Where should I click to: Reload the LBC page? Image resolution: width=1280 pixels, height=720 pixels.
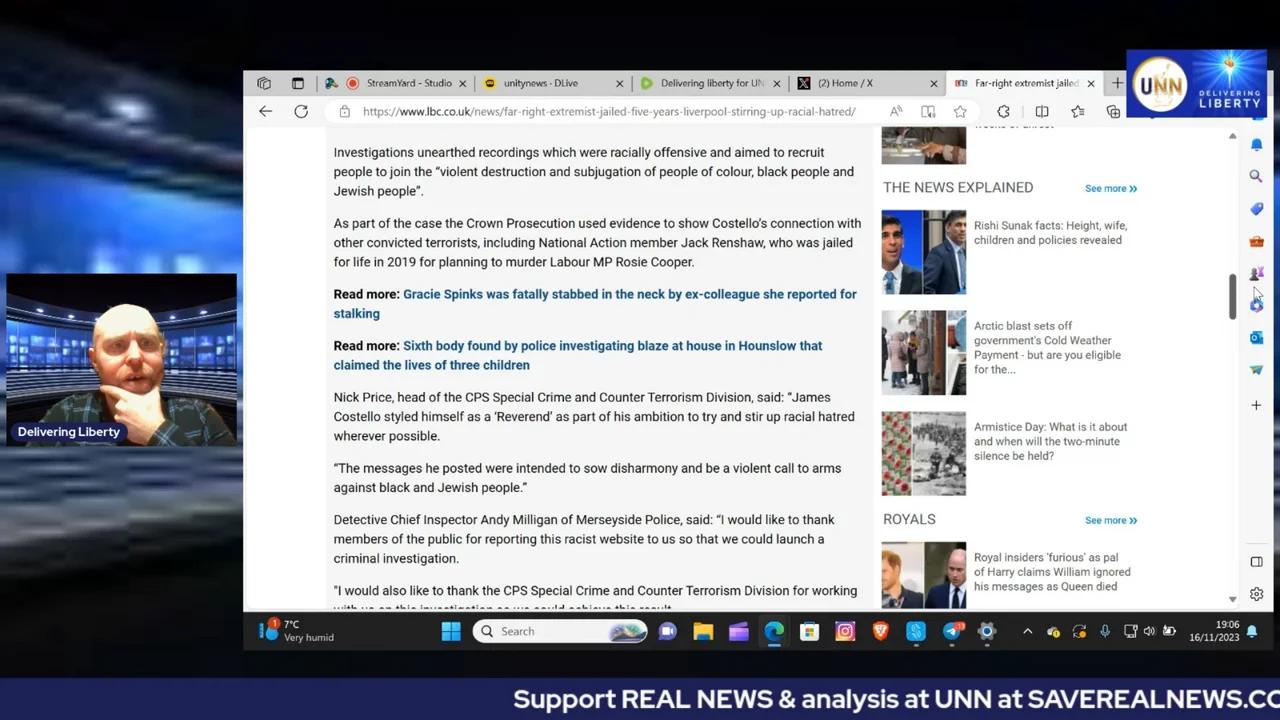pyautogui.click(x=301, y=111)
